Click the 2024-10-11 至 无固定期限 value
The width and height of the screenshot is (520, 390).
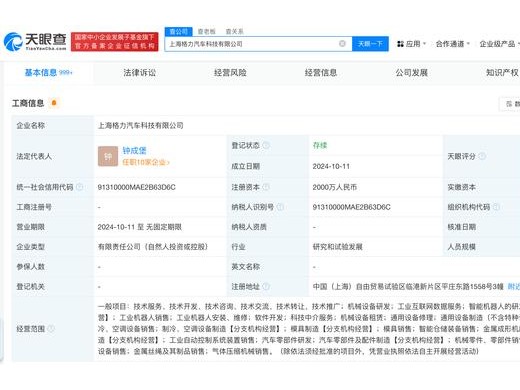coord(139,227)
